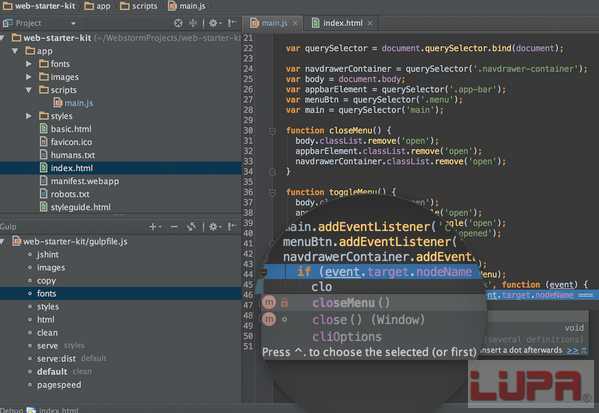Click the >> link in completion hint

[573, 350]
